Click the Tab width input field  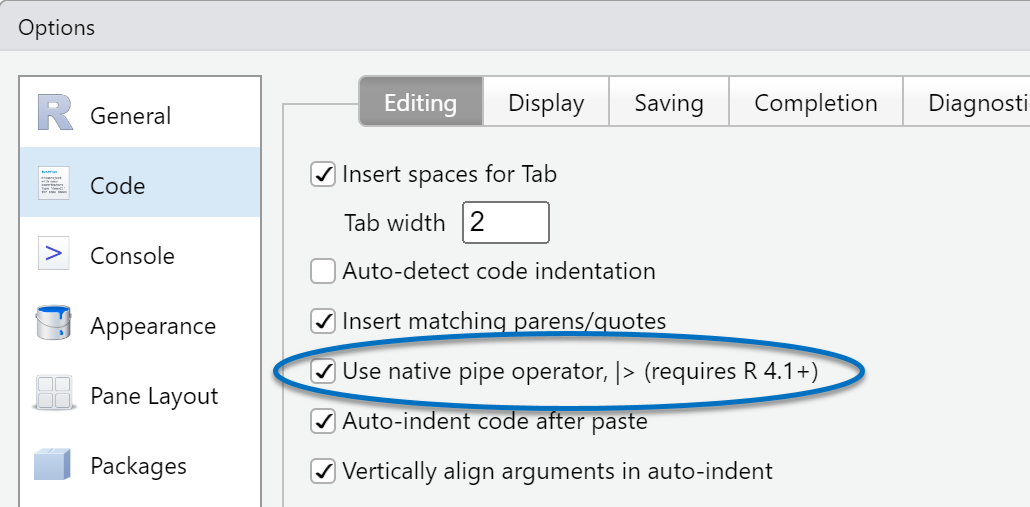pos(506,223)
